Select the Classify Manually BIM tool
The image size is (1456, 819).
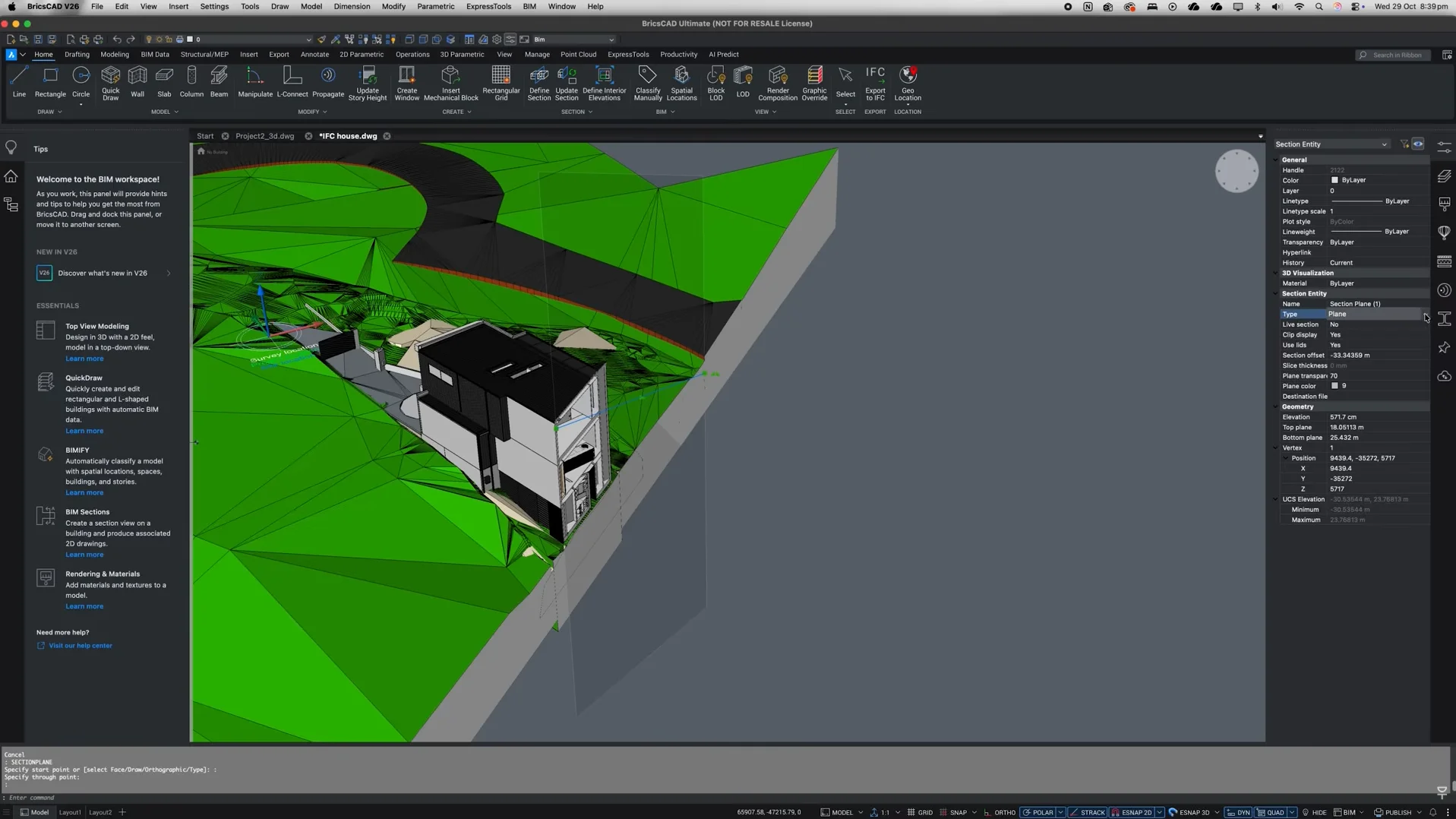click(x=647, y=81)
